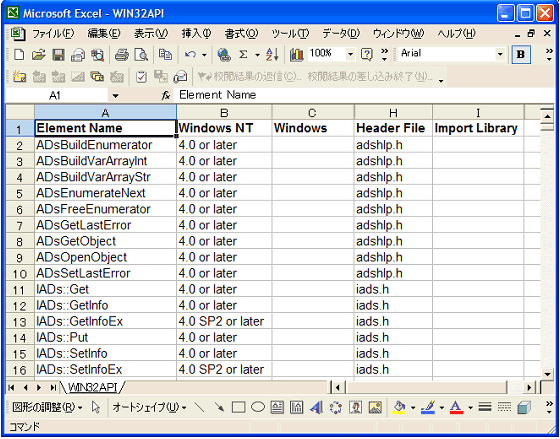Click horizontal scrollbar right arrow
The width and height of the screenshot is (560, 439).
[x=530, y=388]
